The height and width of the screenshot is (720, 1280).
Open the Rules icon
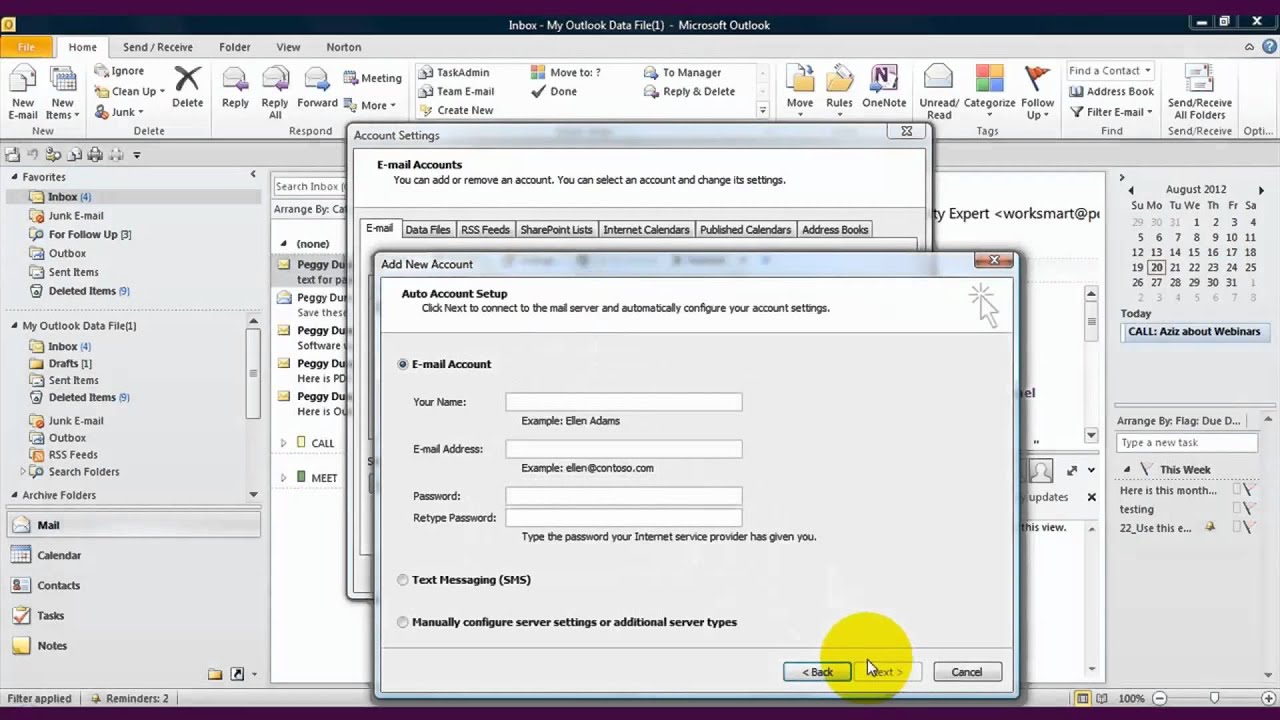[839, 79]
